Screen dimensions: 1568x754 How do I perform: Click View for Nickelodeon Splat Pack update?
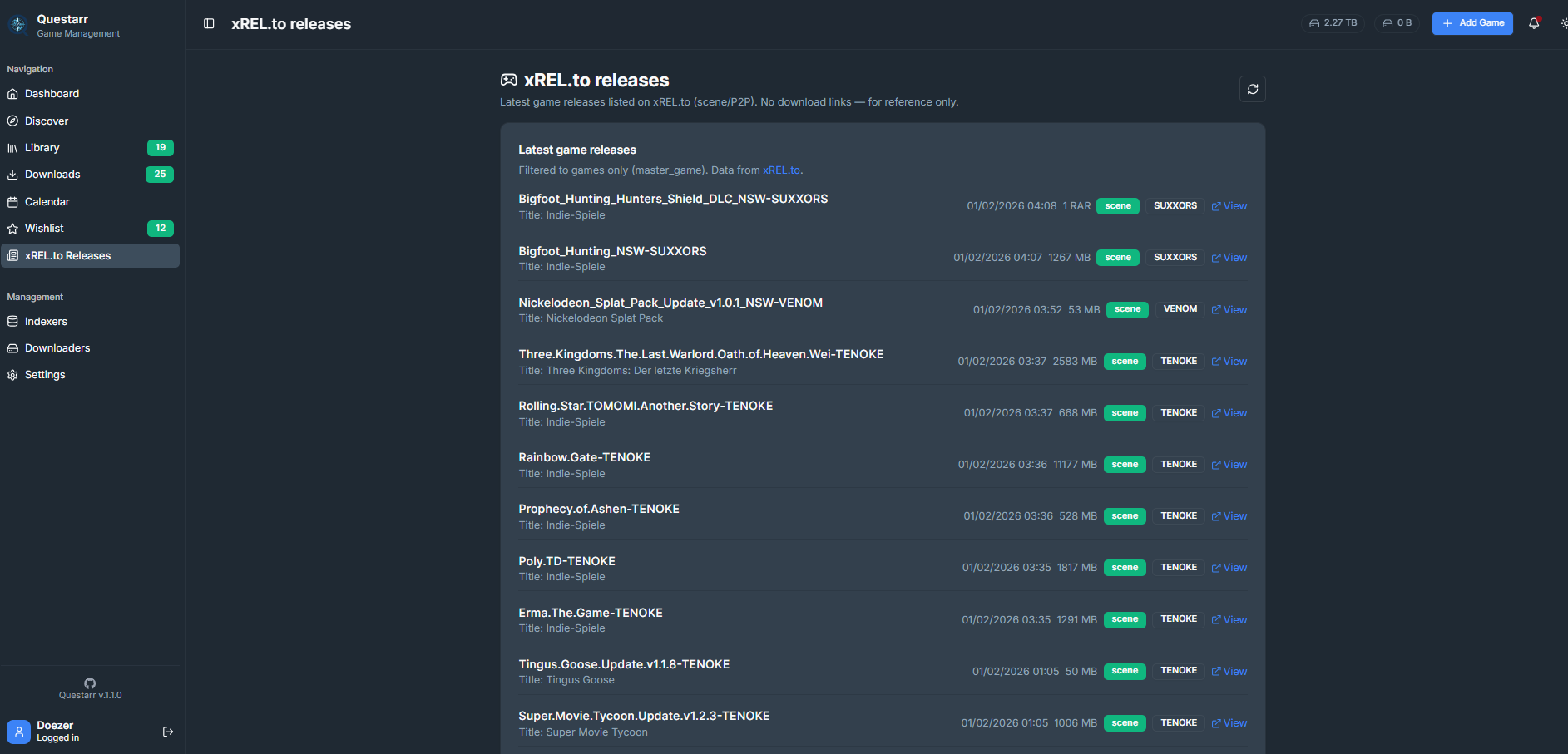tap(1229, 310)
